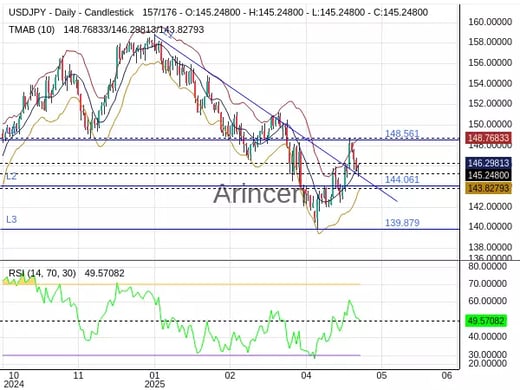Click the 157/176 bar counter
Image resolution: width=520 pixels, height=390 pixels.
pyautogui.click(x=161, y=13)
